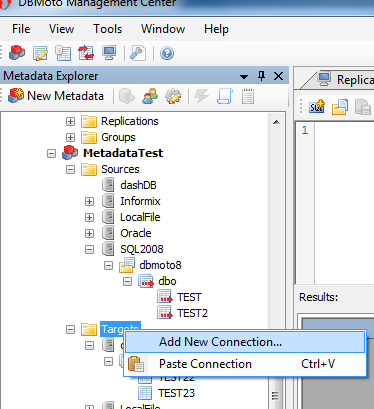Screen dimensions: 374x409
Task: Click the new SQL query icon
Action: (317, 106)
